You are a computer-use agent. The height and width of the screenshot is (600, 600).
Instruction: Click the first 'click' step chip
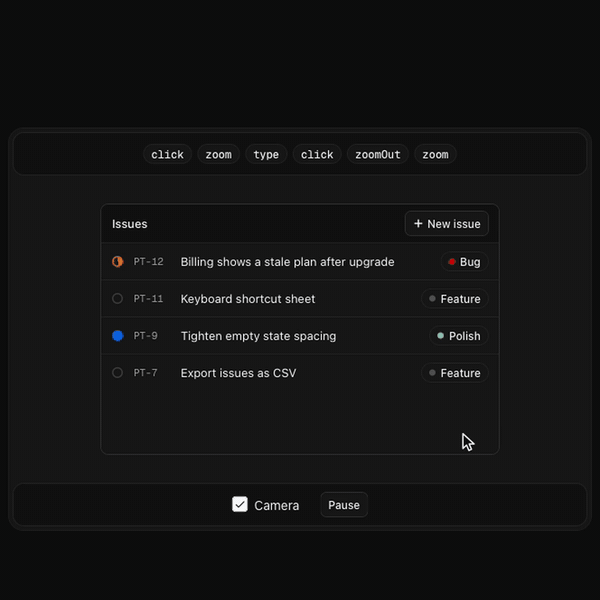point(167,154)
